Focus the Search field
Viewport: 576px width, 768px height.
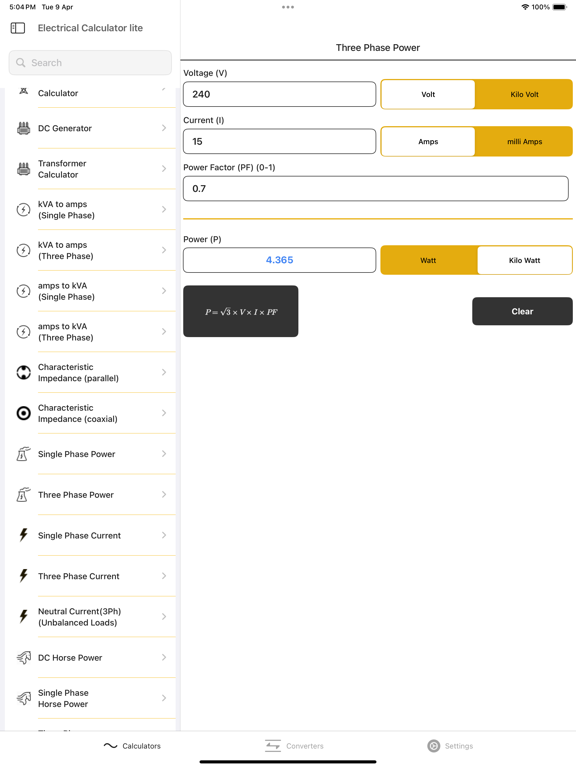coord(90,63)
